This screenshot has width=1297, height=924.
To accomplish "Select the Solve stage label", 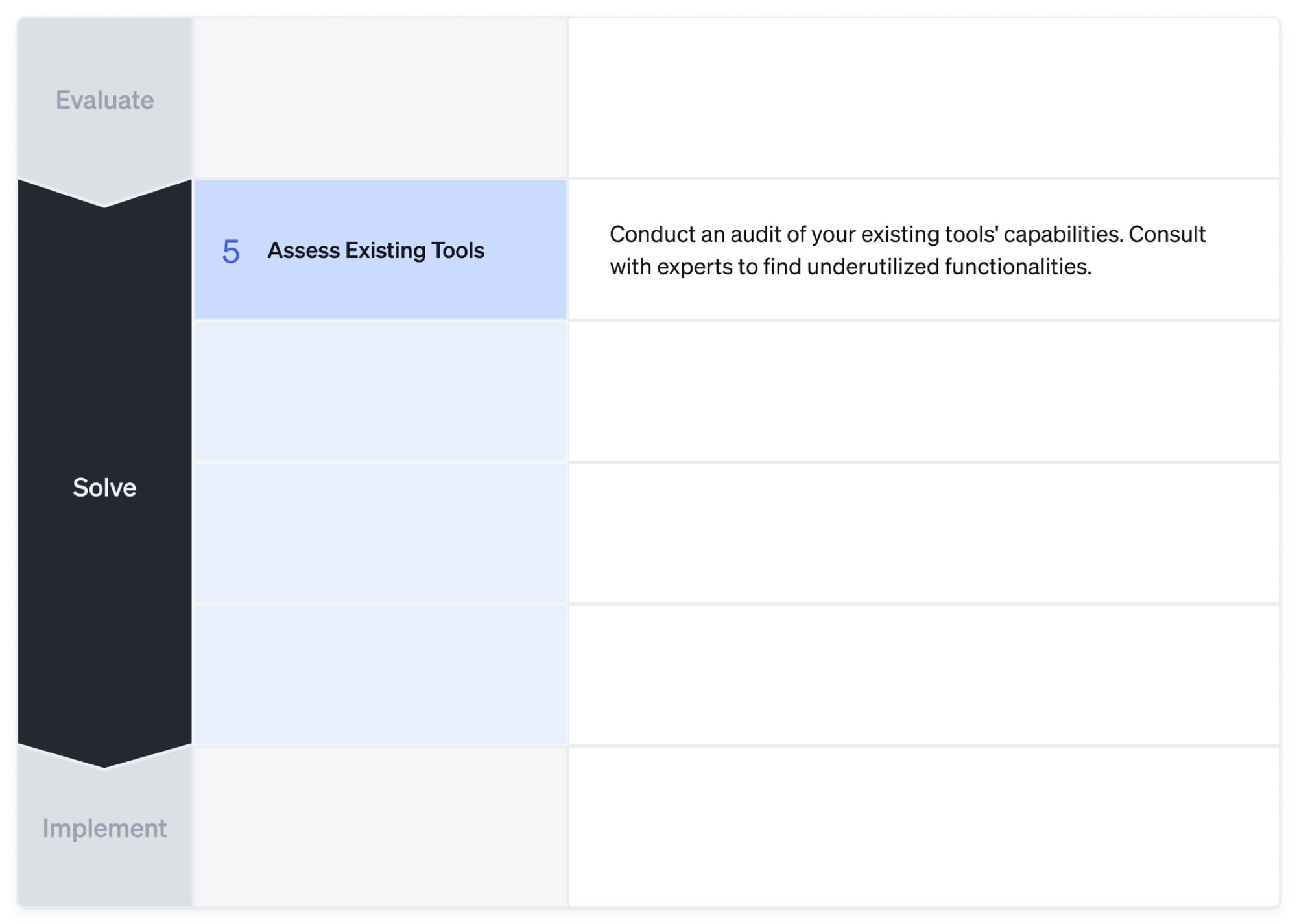I will [x=104, y=487].
